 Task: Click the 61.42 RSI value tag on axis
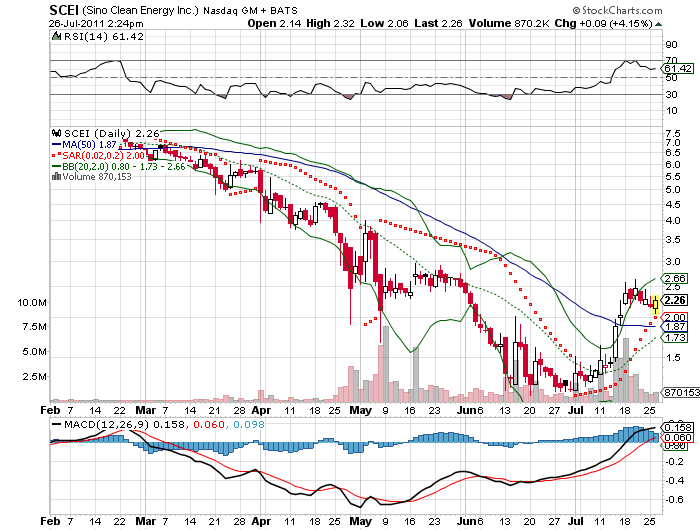(678, 68)
